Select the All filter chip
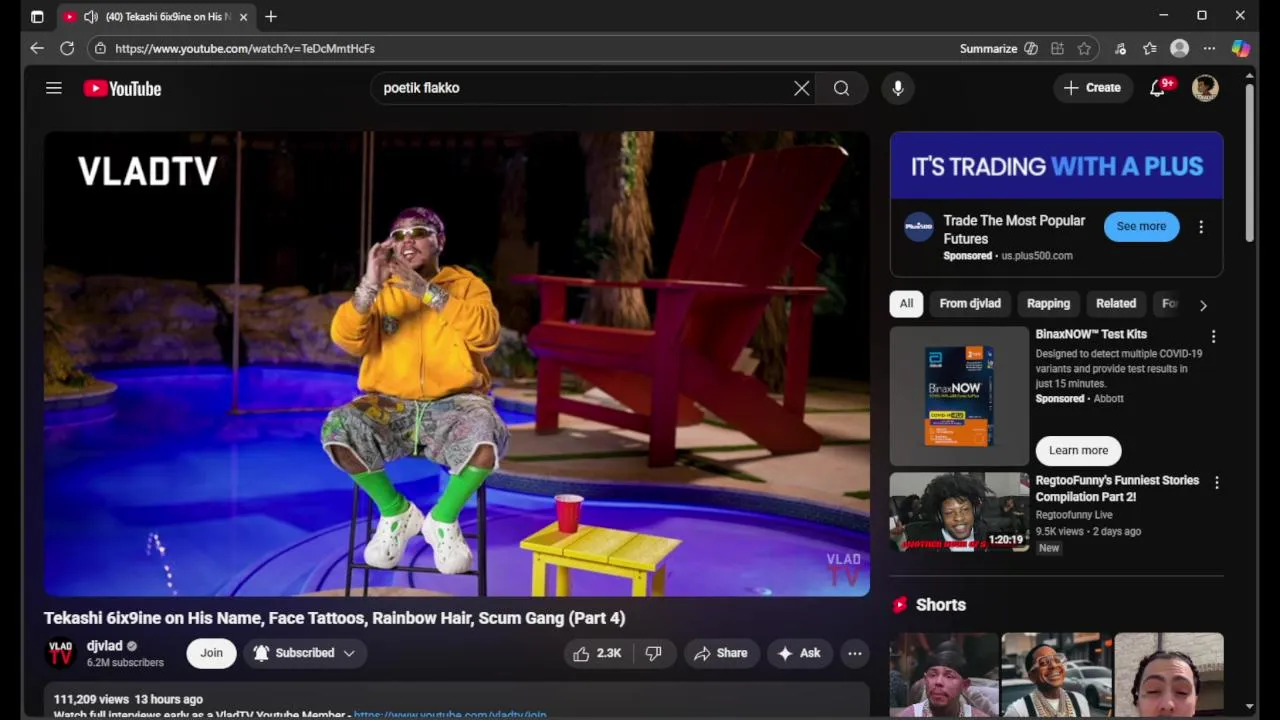This screenshot has width=1280, height=720. pos(906,303)
